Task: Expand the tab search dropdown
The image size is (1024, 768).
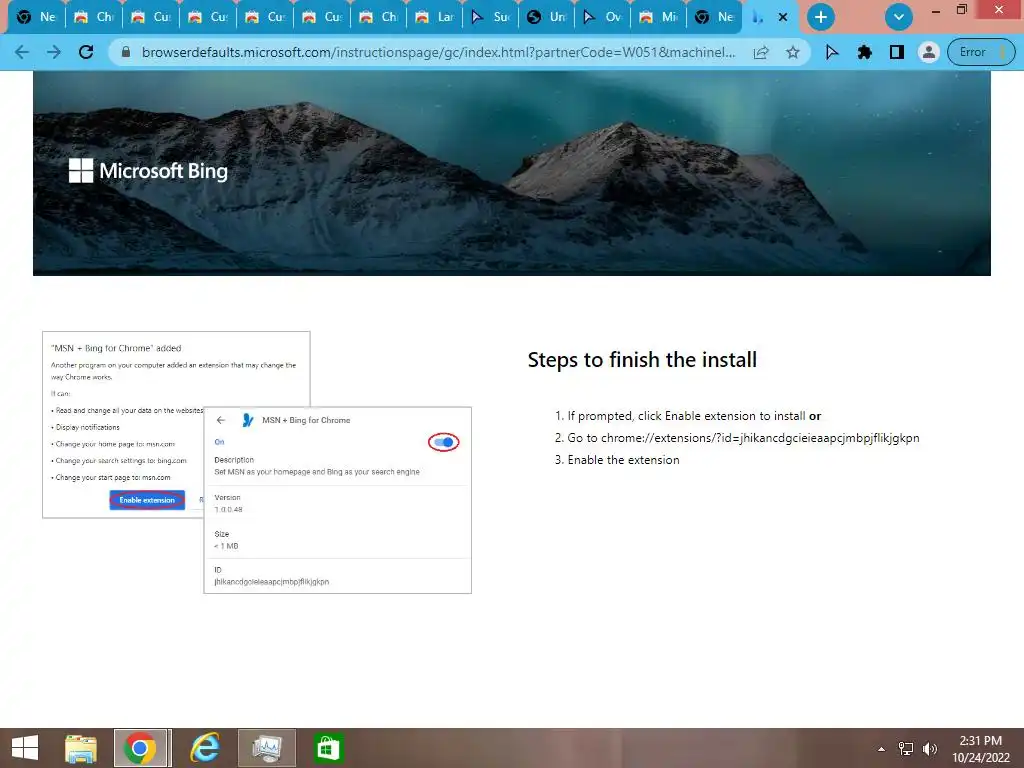Action: (899, 17)
